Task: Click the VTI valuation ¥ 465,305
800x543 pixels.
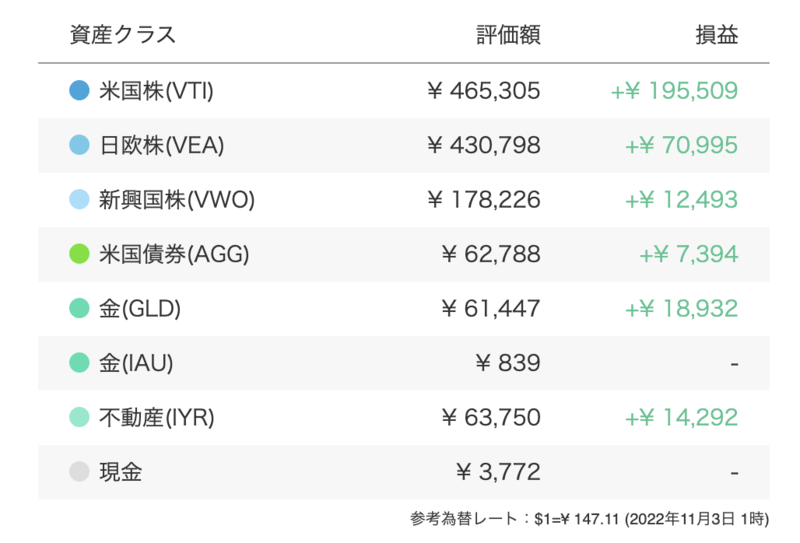Action: click(483, 91)
